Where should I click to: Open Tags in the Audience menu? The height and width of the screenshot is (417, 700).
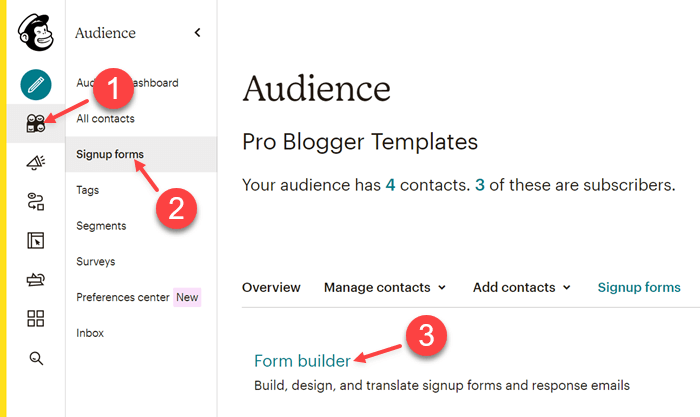click(88, 190)
